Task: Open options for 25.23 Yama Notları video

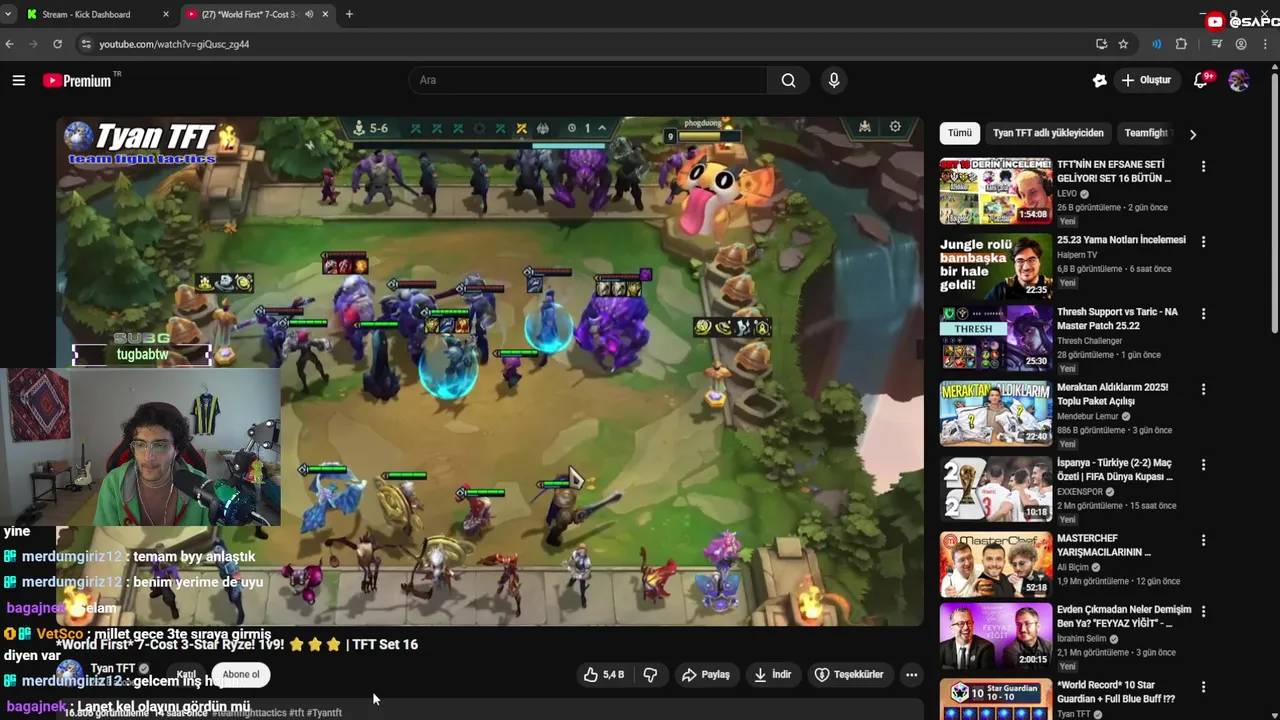Action: [x=1203, y=242]
